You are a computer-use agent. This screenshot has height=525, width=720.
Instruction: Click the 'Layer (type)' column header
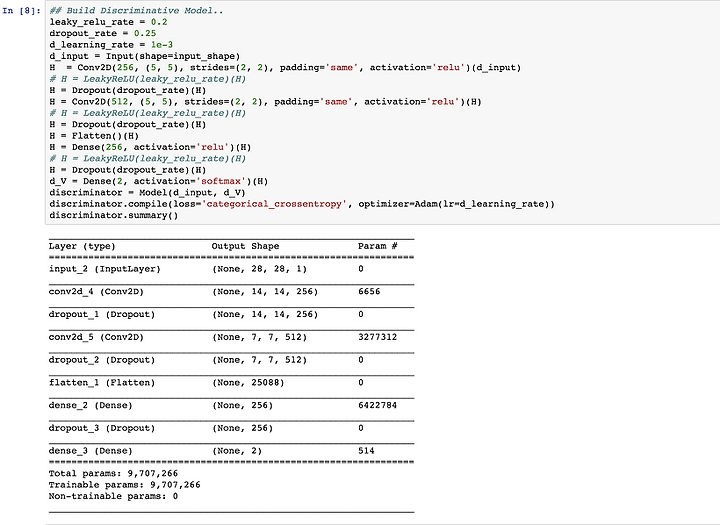pyautogui.click(x=82, y=246)
